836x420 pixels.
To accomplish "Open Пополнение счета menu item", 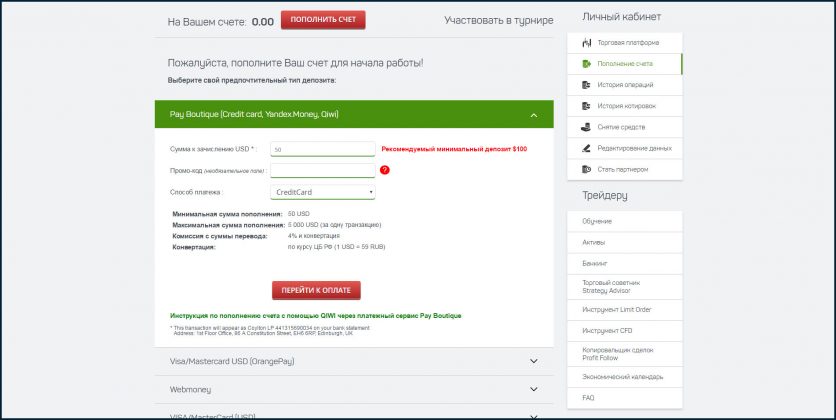I will (x=624, y=64).
